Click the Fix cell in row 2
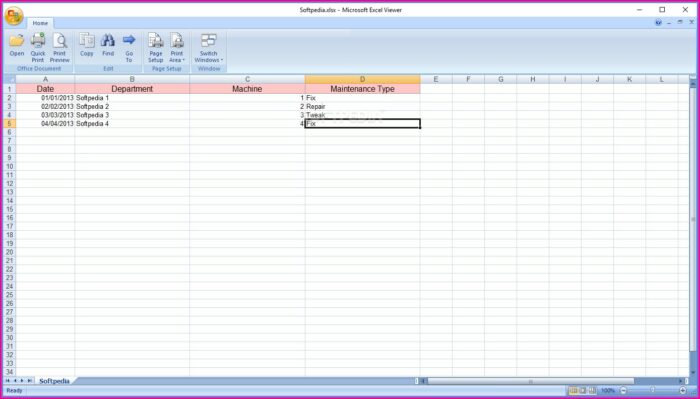 tap(362, 98)
